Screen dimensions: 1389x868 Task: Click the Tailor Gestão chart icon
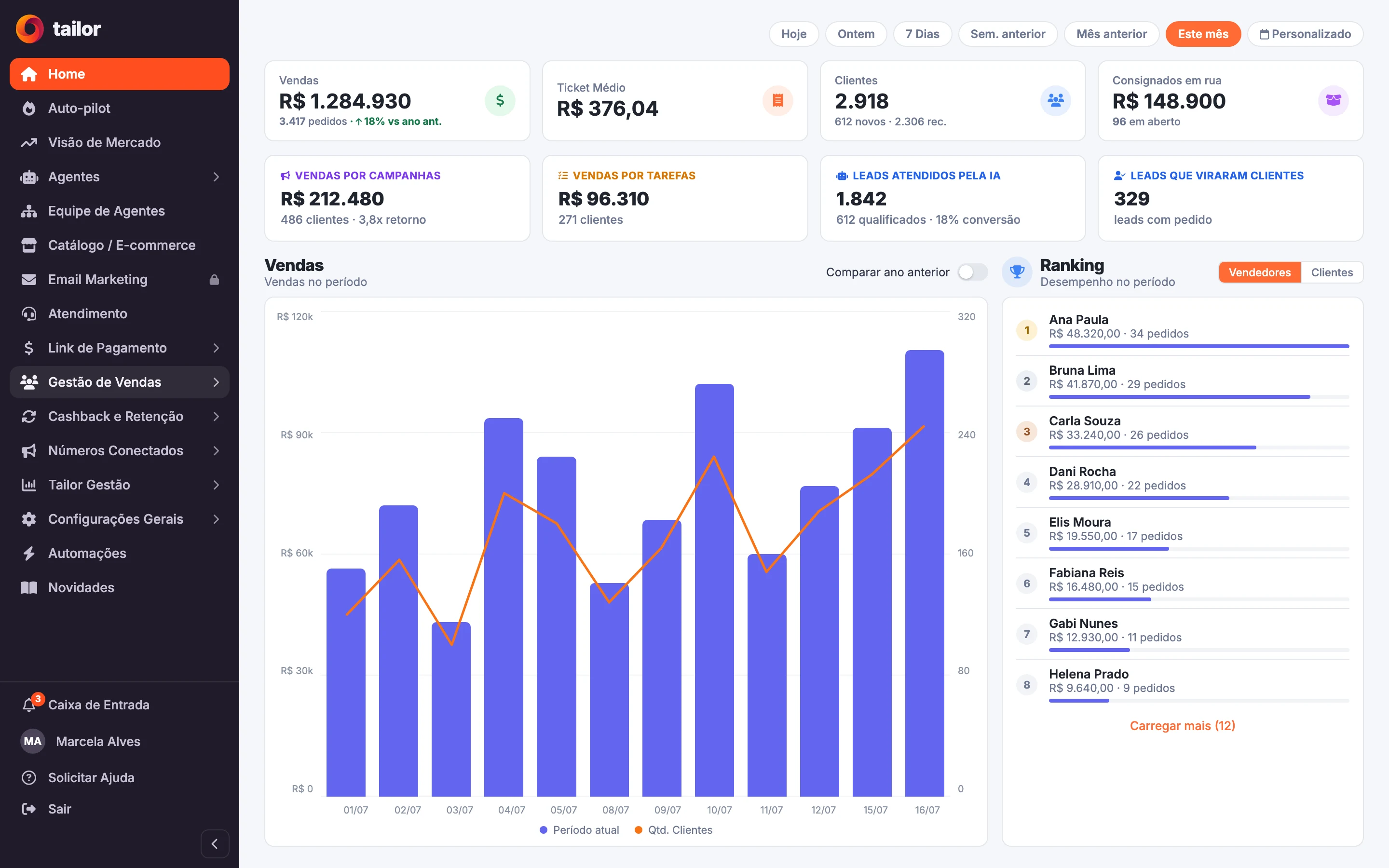(x=29, y=485)
